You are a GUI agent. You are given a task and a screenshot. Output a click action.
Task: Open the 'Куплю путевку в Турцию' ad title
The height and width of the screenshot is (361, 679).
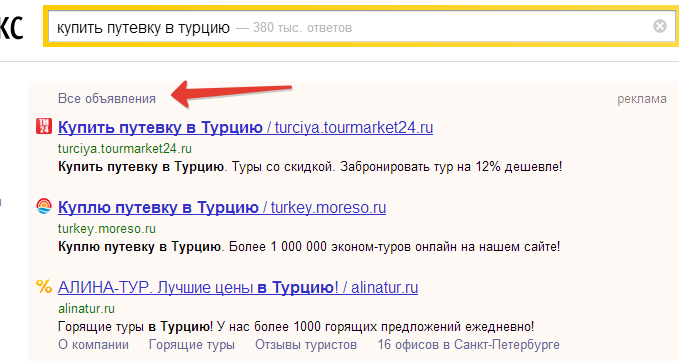[x=222, y=207]
